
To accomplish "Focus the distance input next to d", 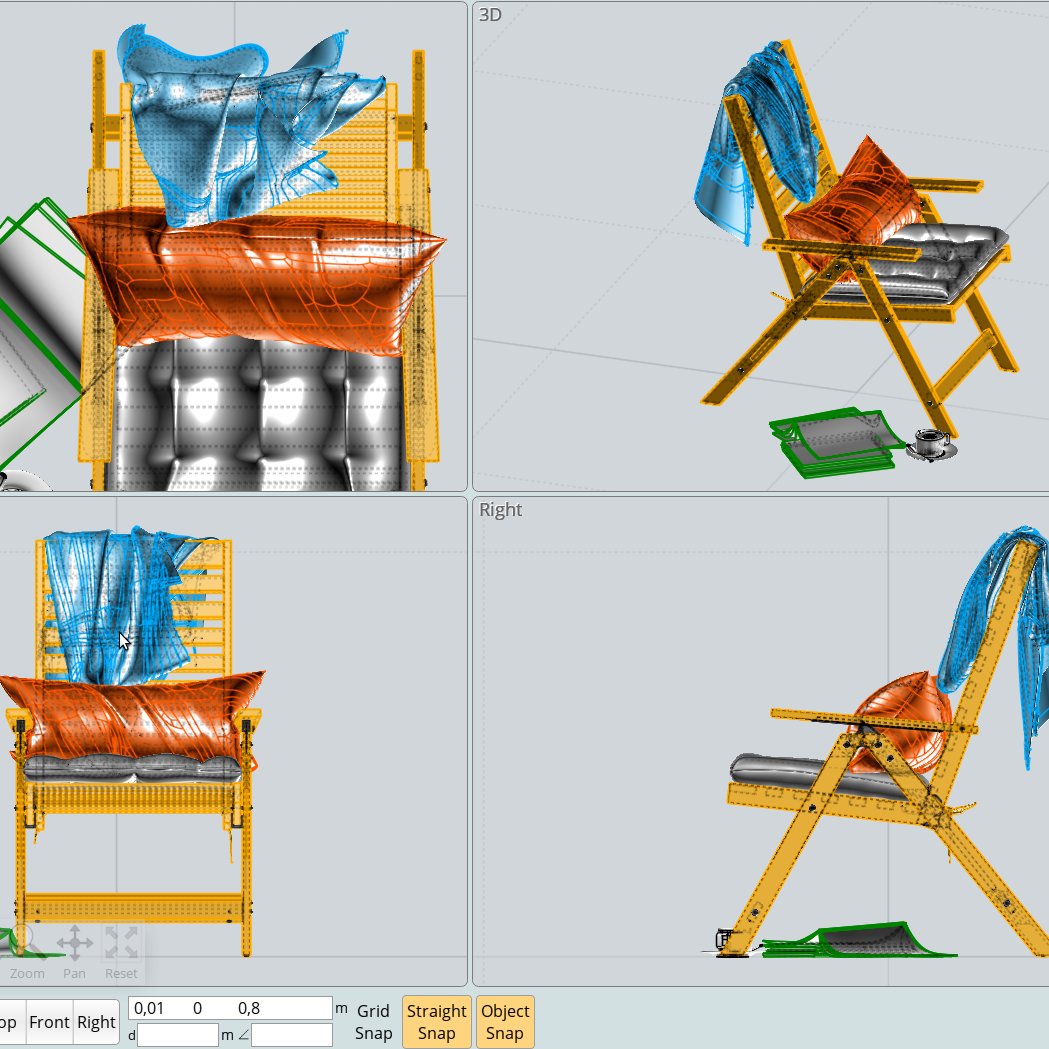I will [178, 1036].
